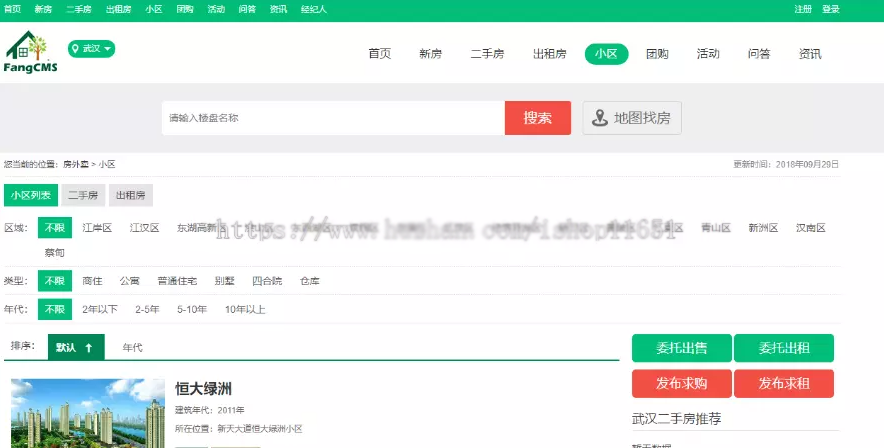Go to 新房 in main navigation
884x448 pixels.
point(430,54)
